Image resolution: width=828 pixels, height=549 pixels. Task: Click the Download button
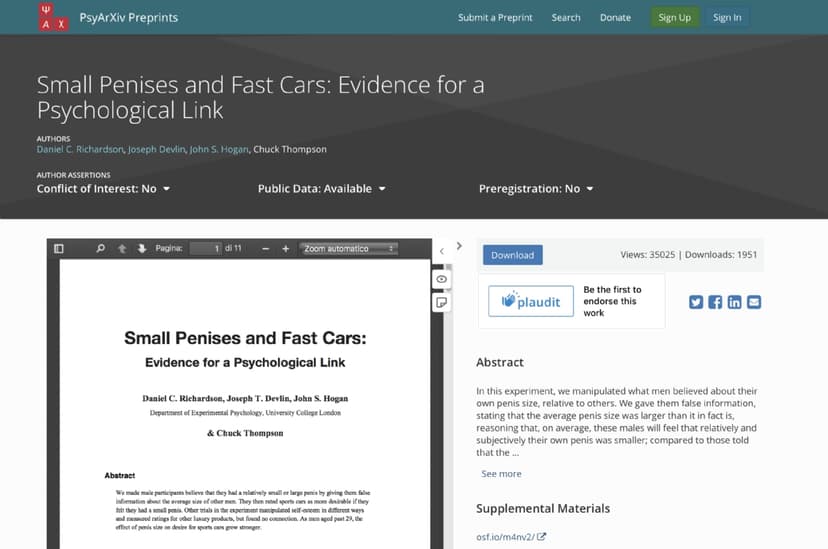512,255
